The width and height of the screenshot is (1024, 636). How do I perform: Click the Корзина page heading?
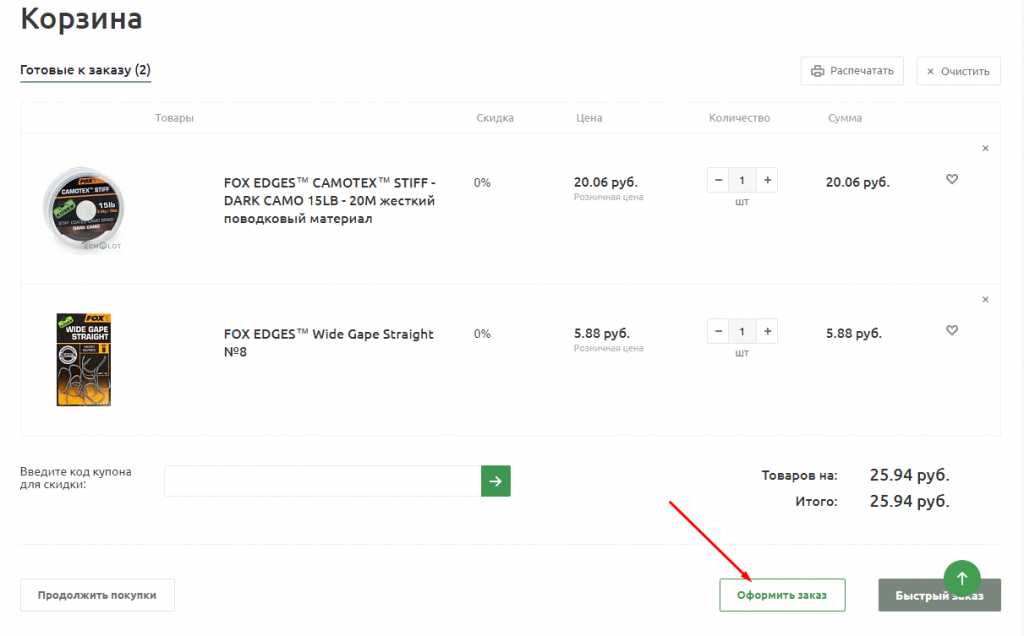(81, 18)
